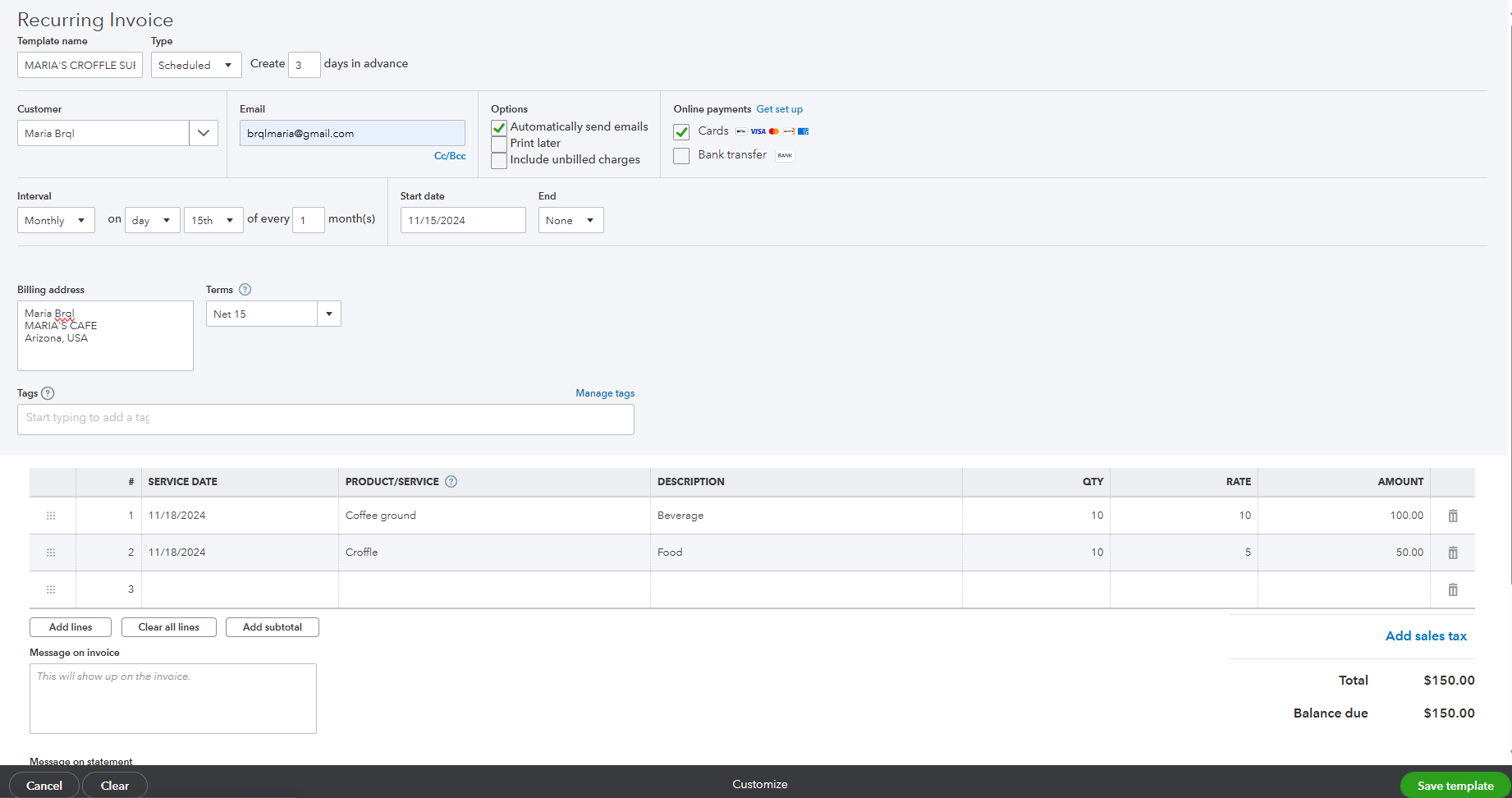Grab the drag handle of line 3
Image resolution: width=1512 pixels, height=798 pixels.
(51, 589)
